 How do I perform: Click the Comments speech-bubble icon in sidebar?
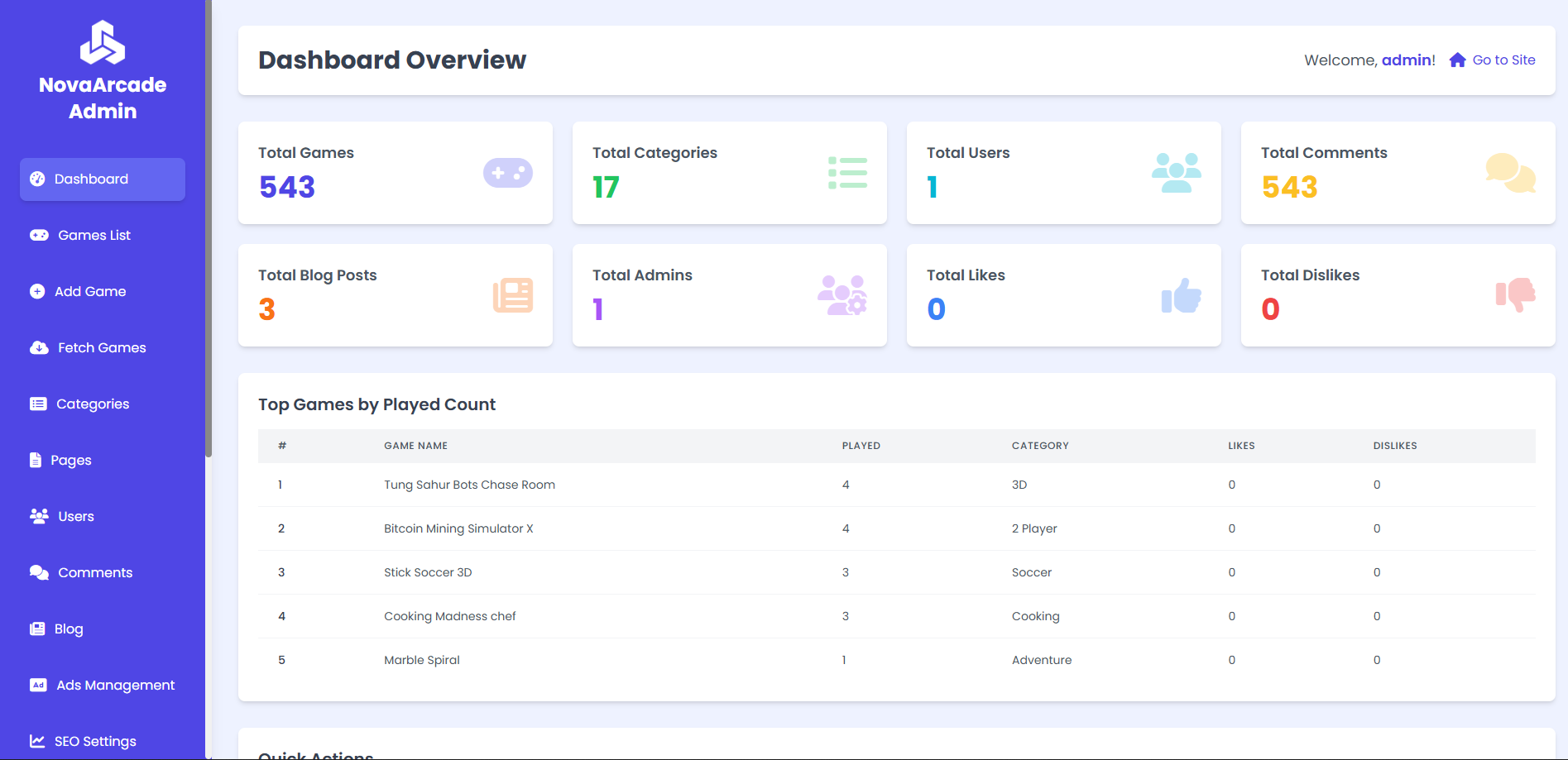tap(38, 572)
